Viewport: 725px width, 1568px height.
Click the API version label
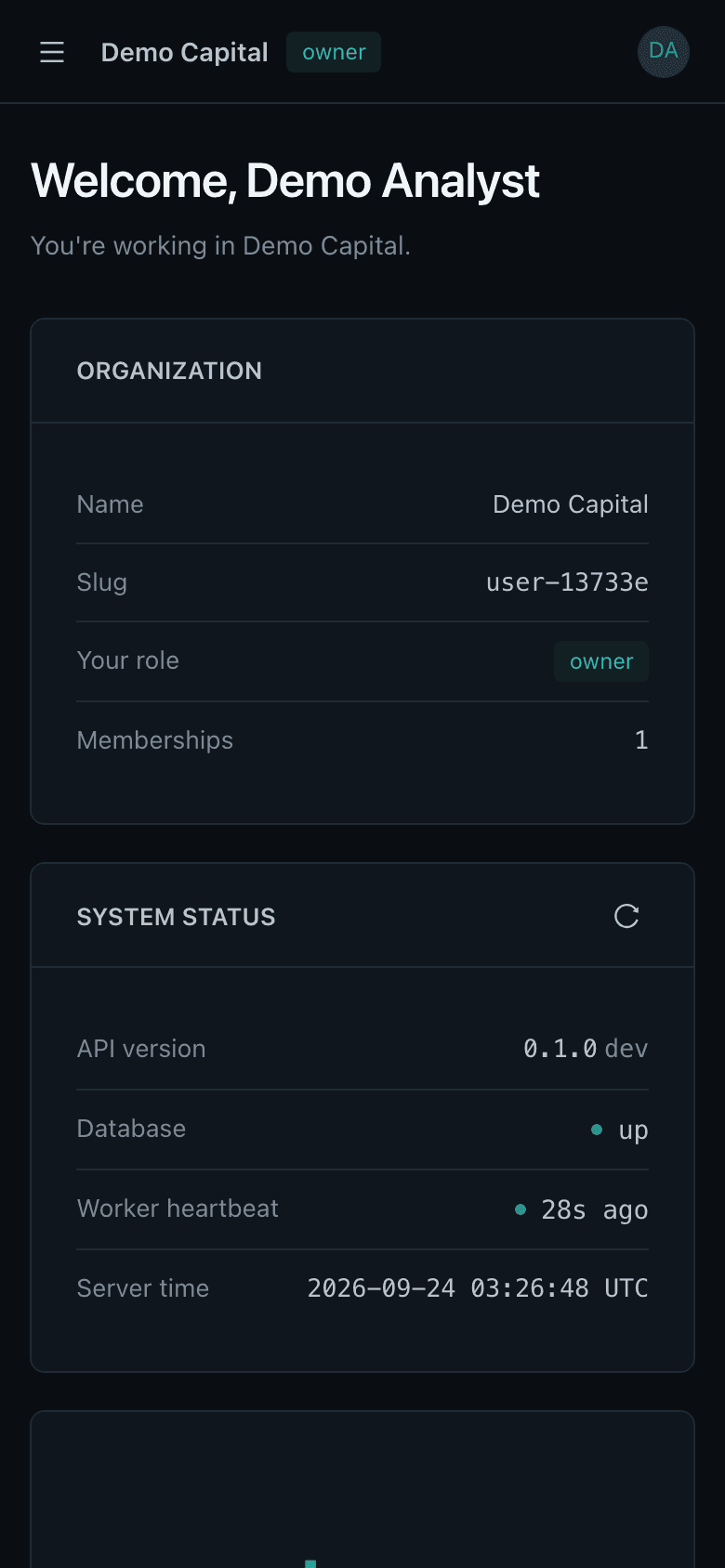pos(141,1049)
